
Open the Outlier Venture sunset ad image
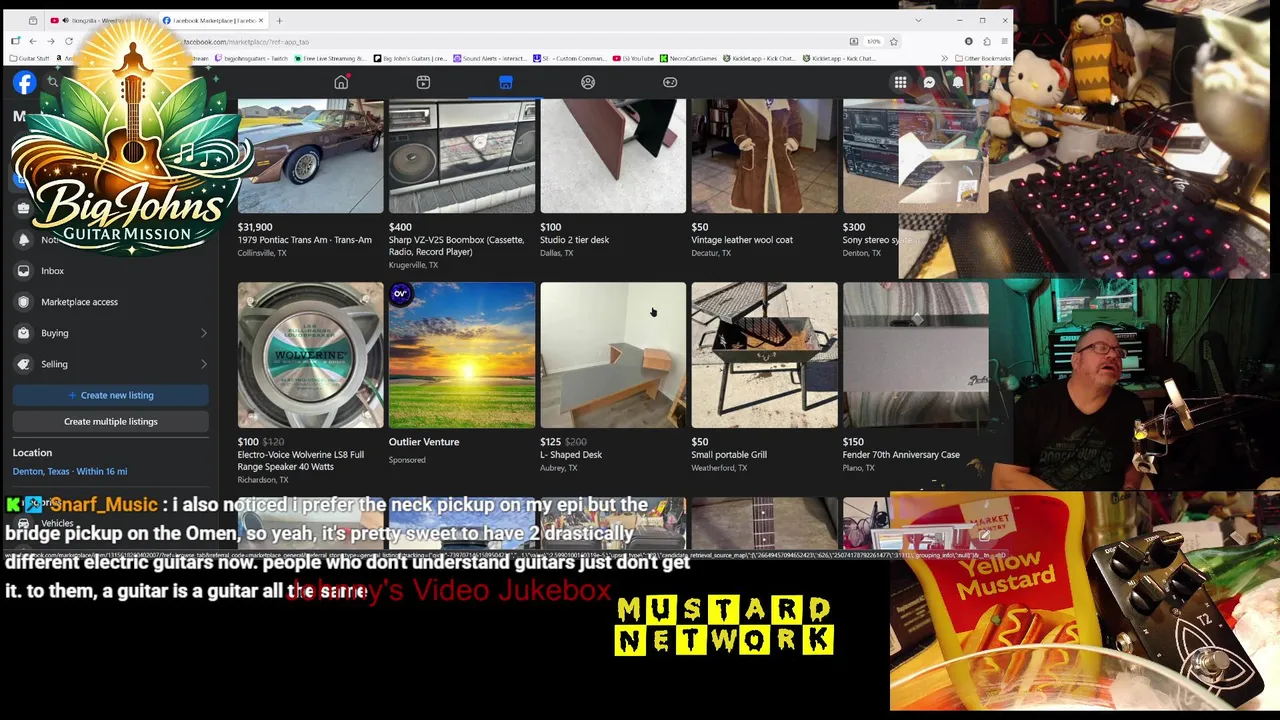462,355
